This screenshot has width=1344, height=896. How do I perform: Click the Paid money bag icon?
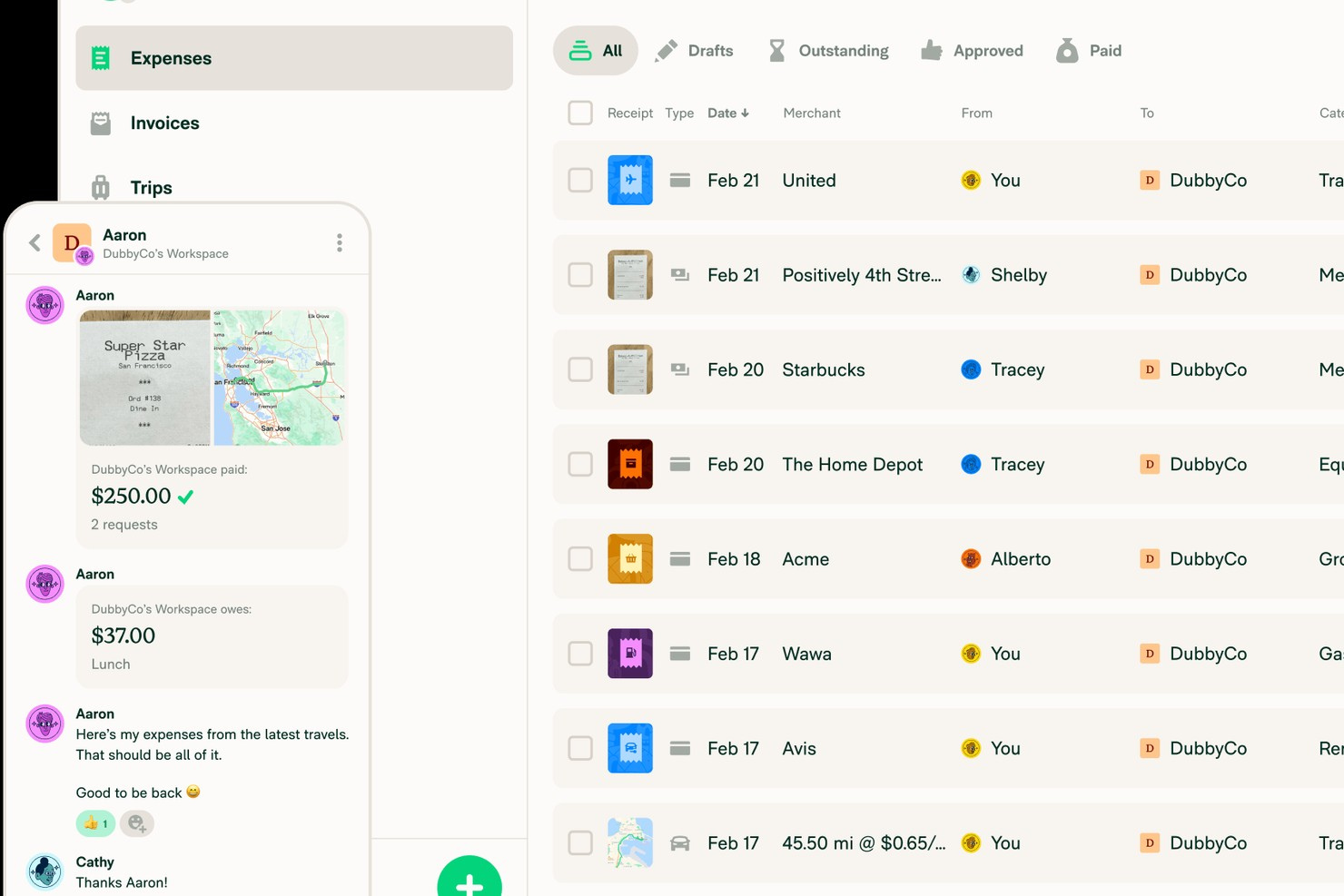coord(1067,50)
